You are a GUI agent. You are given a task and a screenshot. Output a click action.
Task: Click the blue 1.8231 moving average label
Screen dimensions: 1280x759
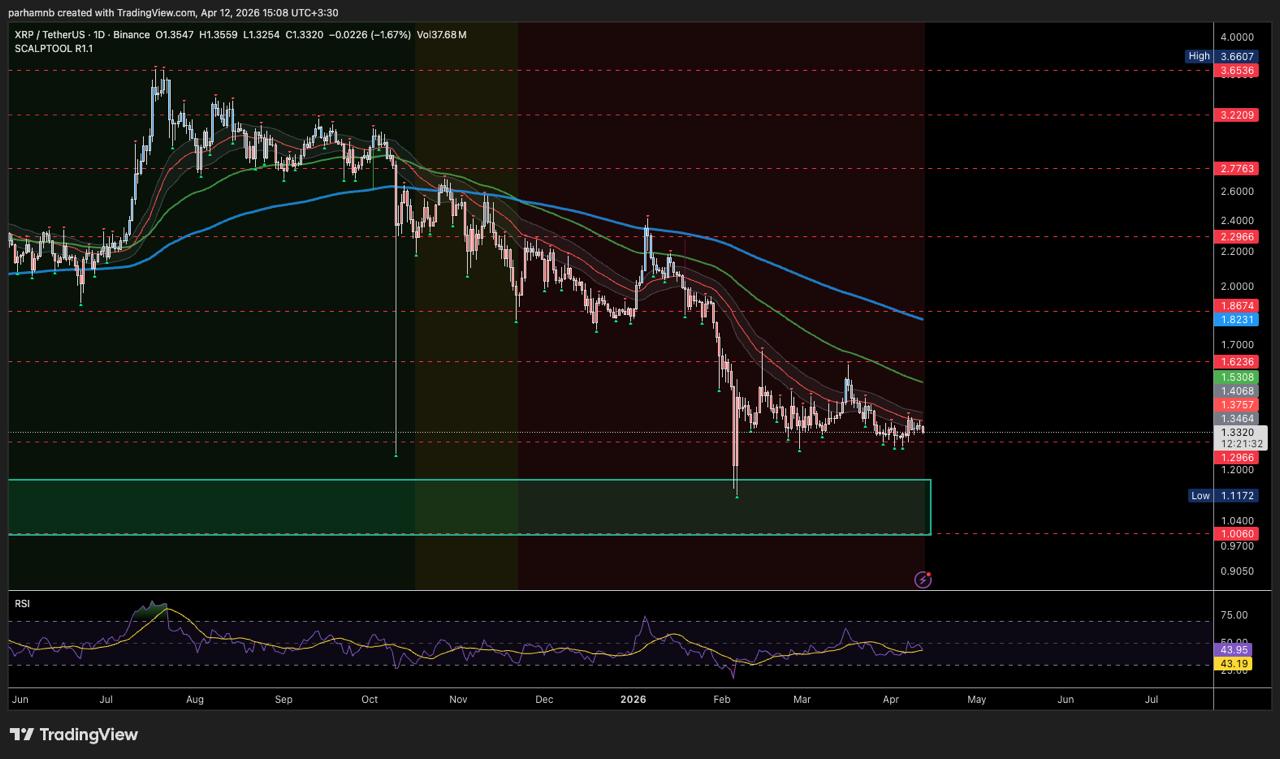(1235, 320)
